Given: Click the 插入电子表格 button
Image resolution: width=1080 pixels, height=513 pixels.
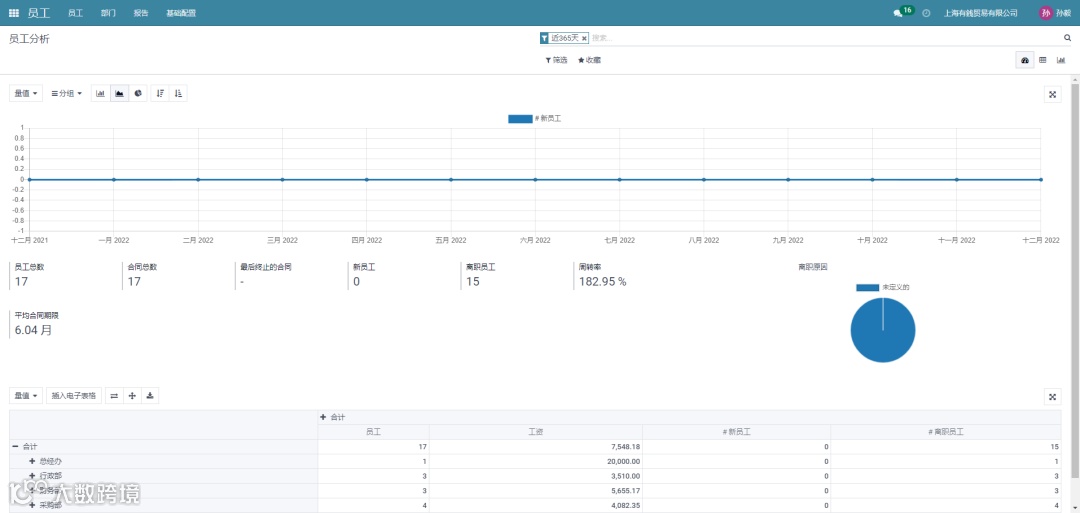Looking at the screenshot, I should pyautogui.click(x=74, y=396).
